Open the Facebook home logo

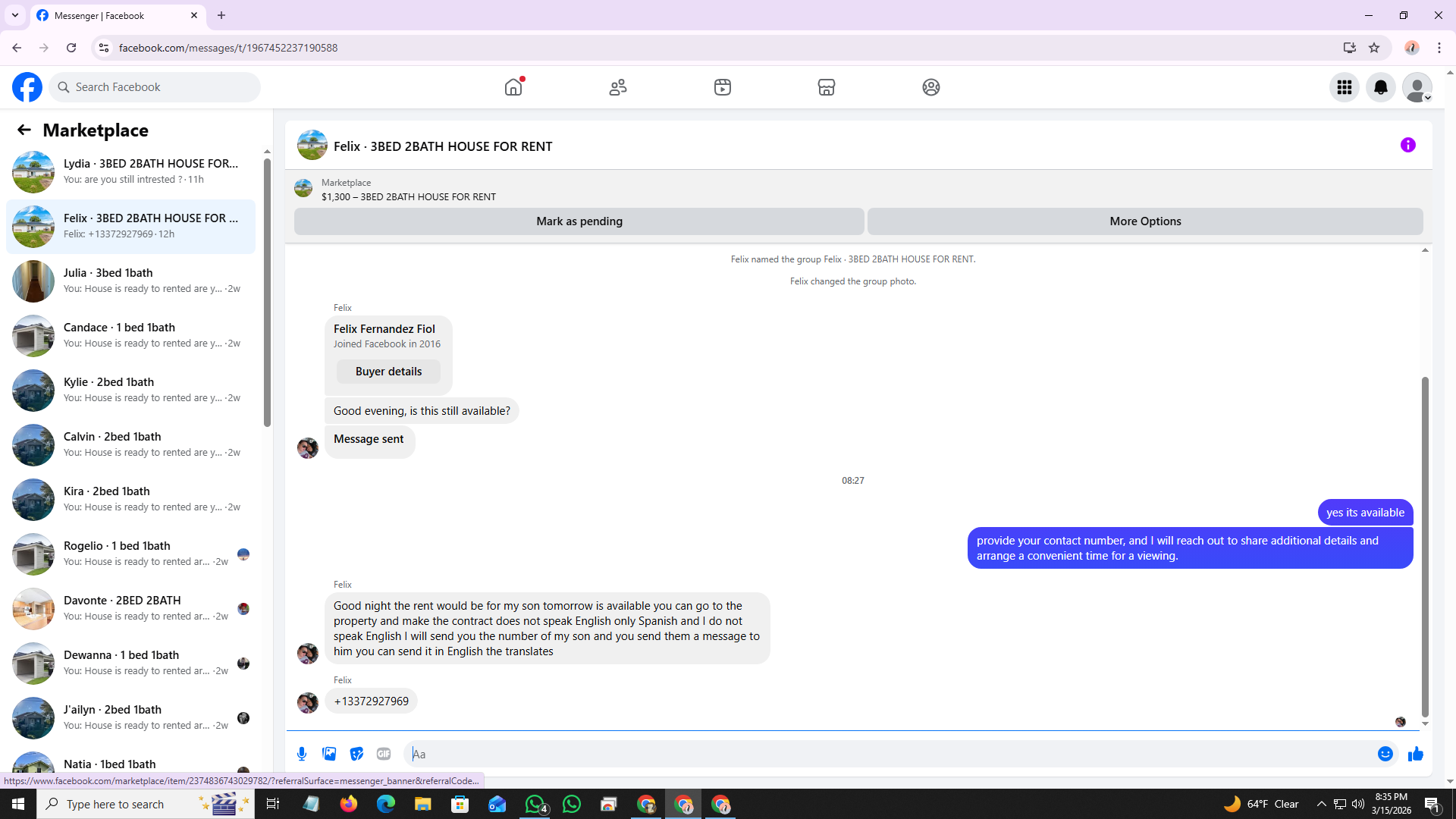(27, 87)
